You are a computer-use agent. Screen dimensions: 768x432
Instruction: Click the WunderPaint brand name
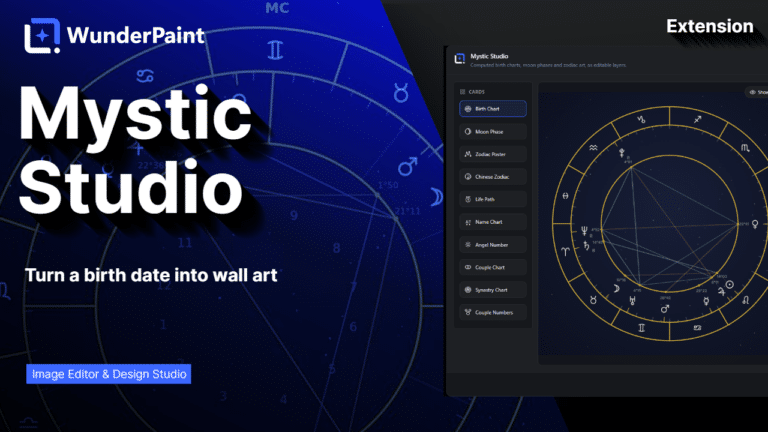click(x=136, y=36)
